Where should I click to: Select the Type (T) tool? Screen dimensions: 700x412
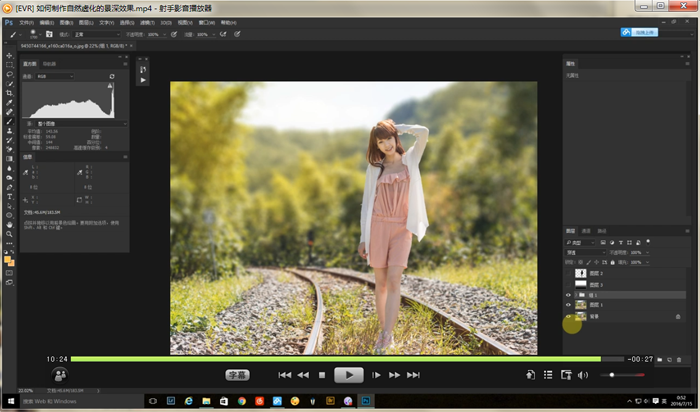pyautogui.click(x=9, y=197)
